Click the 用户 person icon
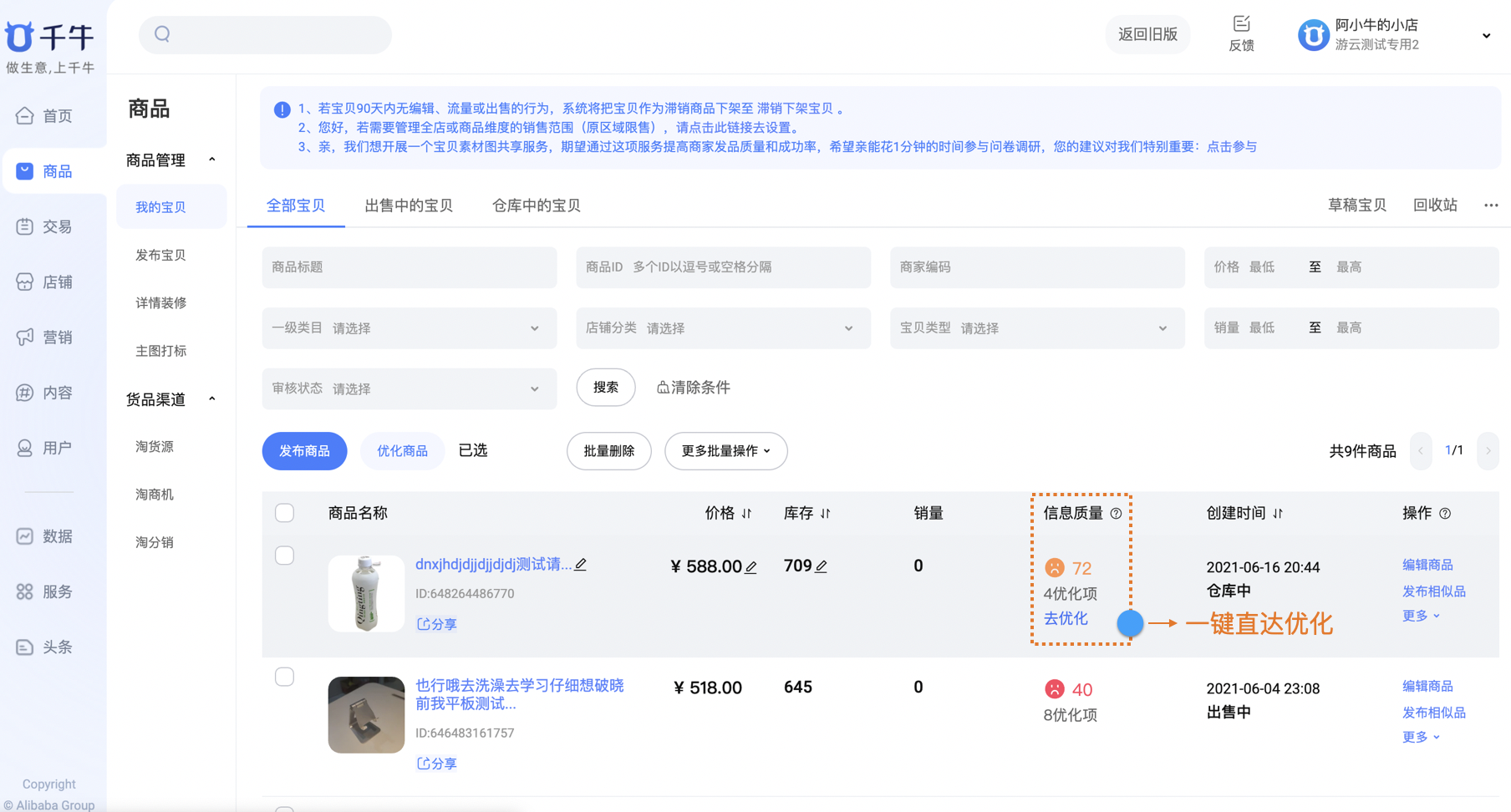Screen dimensions: 1511x812 pos(25,448)
